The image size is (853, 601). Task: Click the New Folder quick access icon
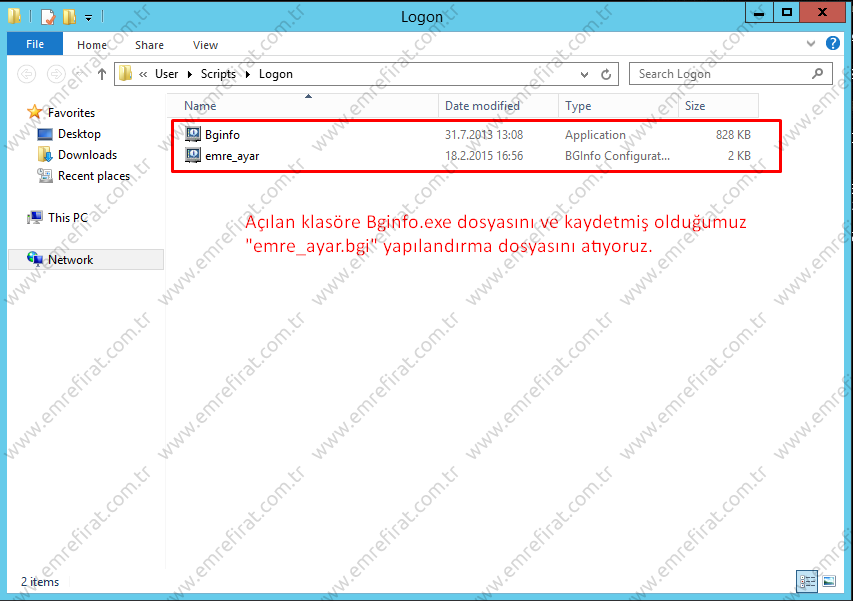point(68,17)
